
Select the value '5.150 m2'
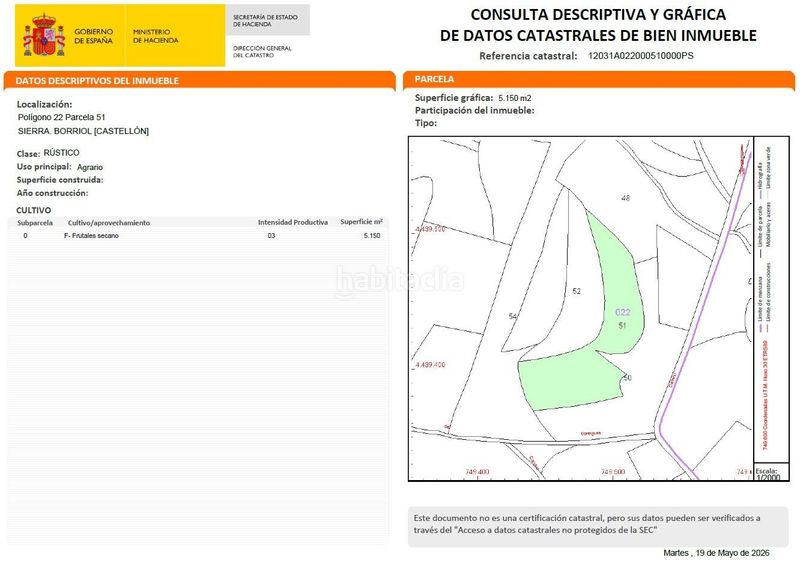515,98
